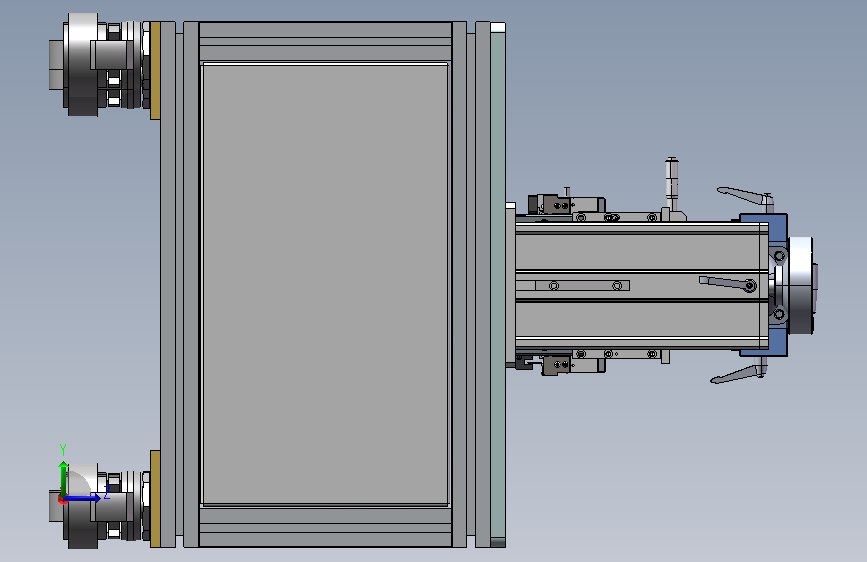This screenshot has width=867, height=562.
Task: Select the bottom horizontal frame beam
Action: click(x=326, y=527)
